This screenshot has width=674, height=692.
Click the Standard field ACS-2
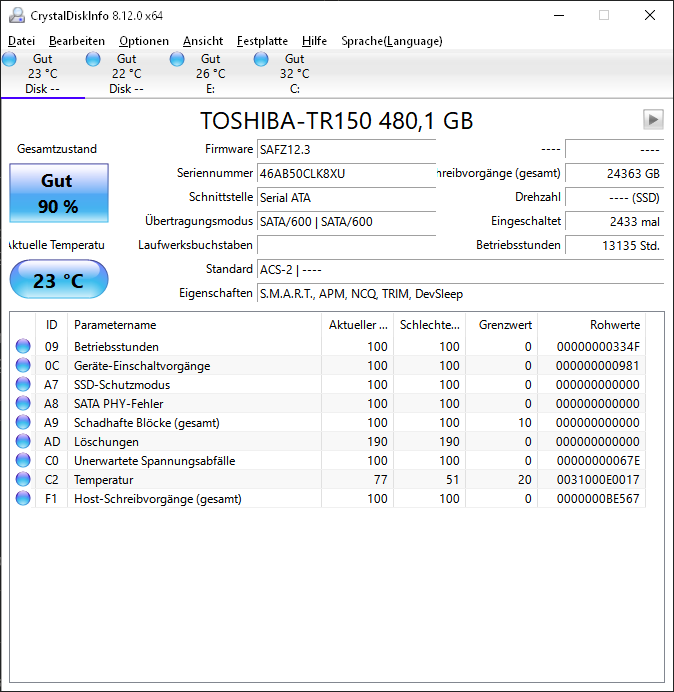(460, 269)
